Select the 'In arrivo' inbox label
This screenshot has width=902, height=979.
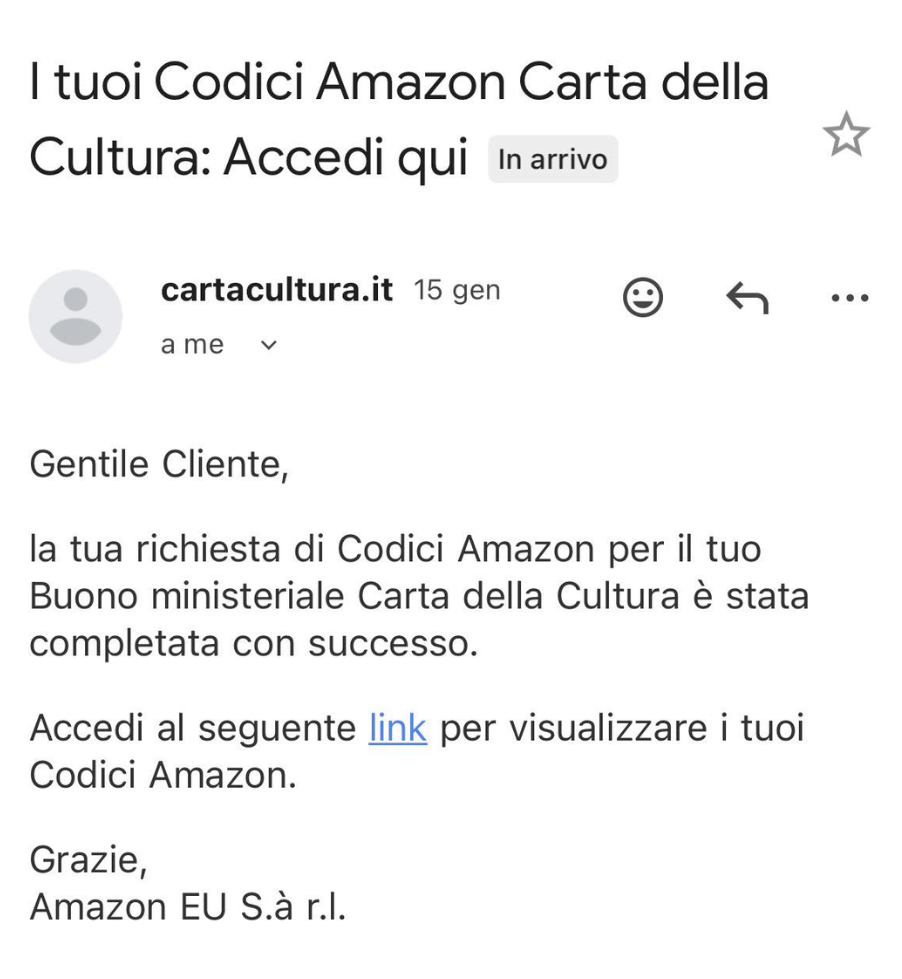(x=554, y=159)
